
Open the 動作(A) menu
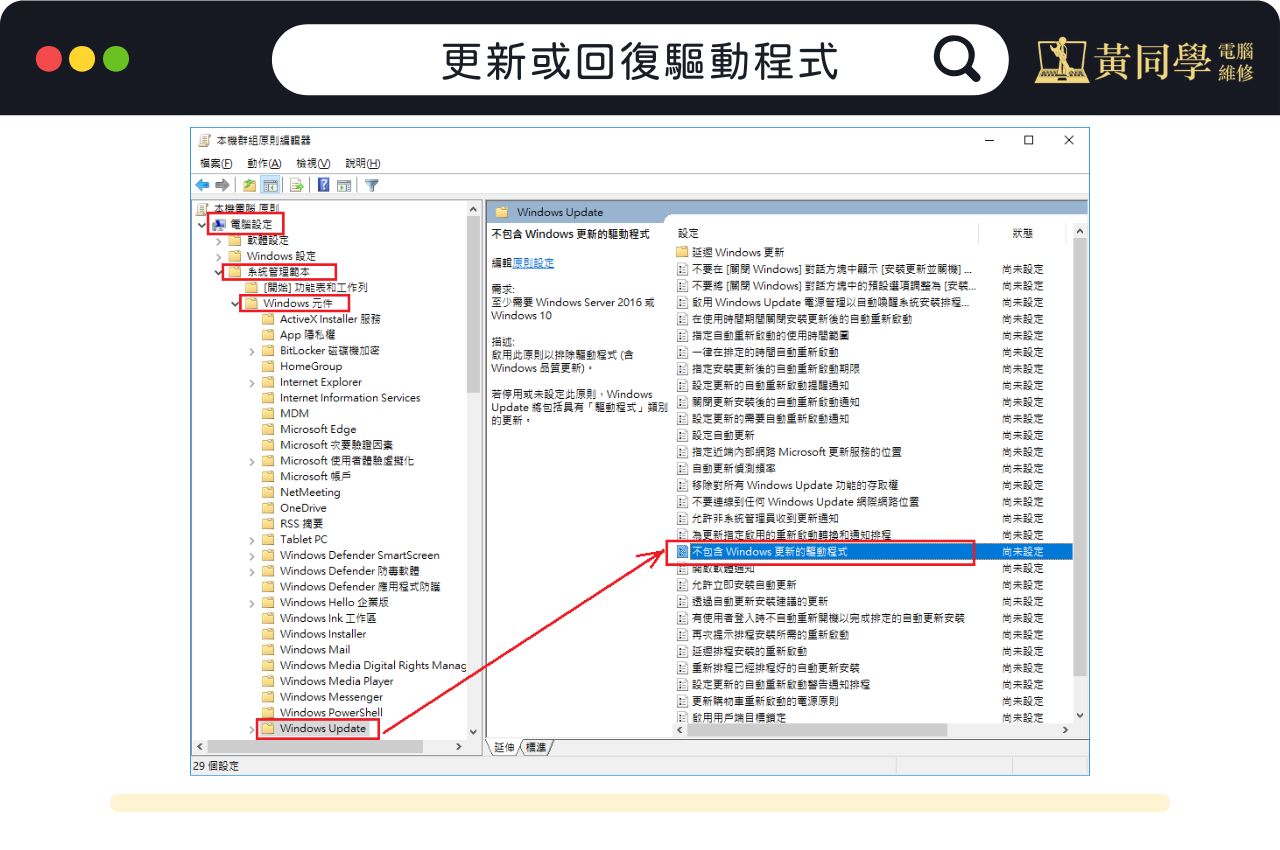click(264, 163)
